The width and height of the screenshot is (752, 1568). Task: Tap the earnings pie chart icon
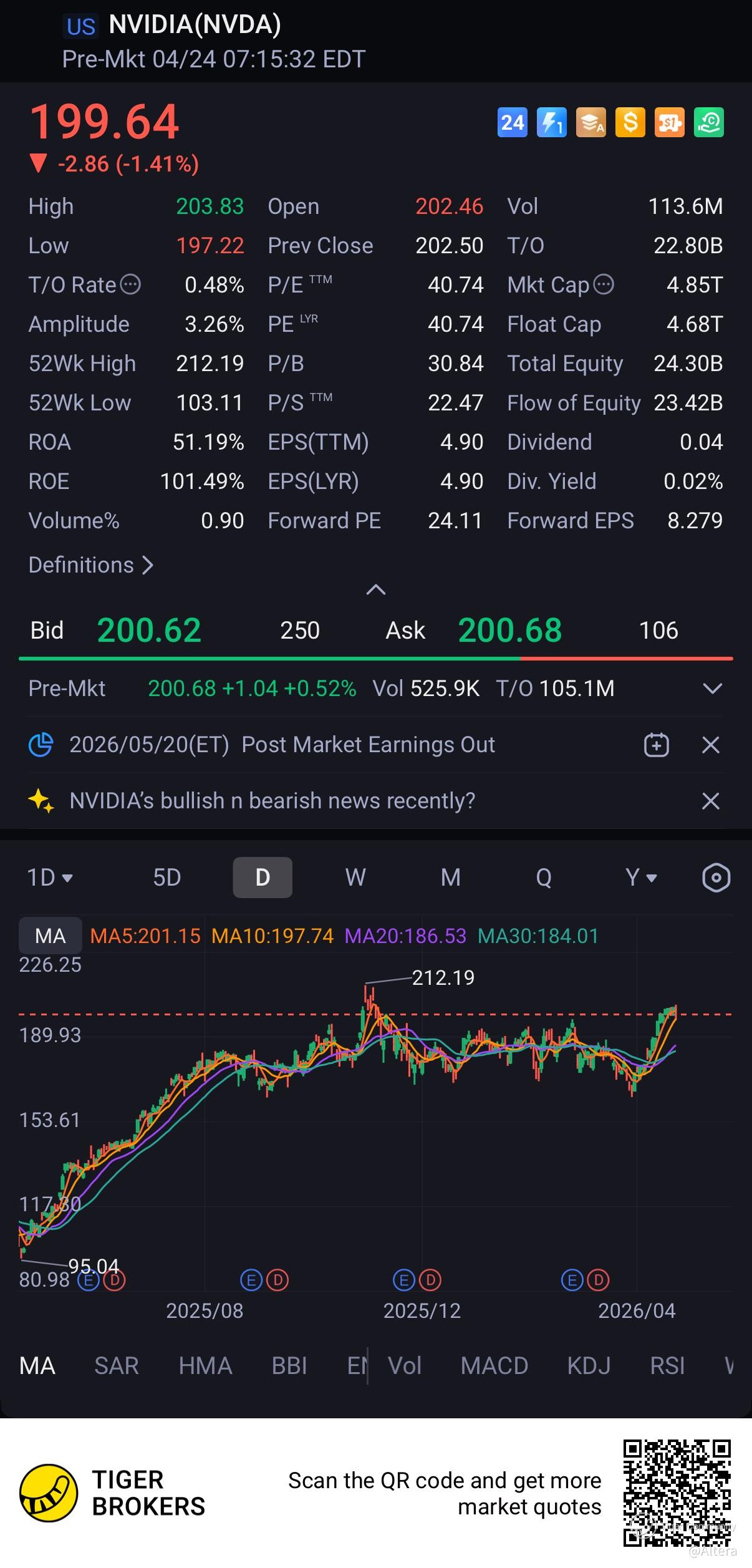[x=41, y=745]
